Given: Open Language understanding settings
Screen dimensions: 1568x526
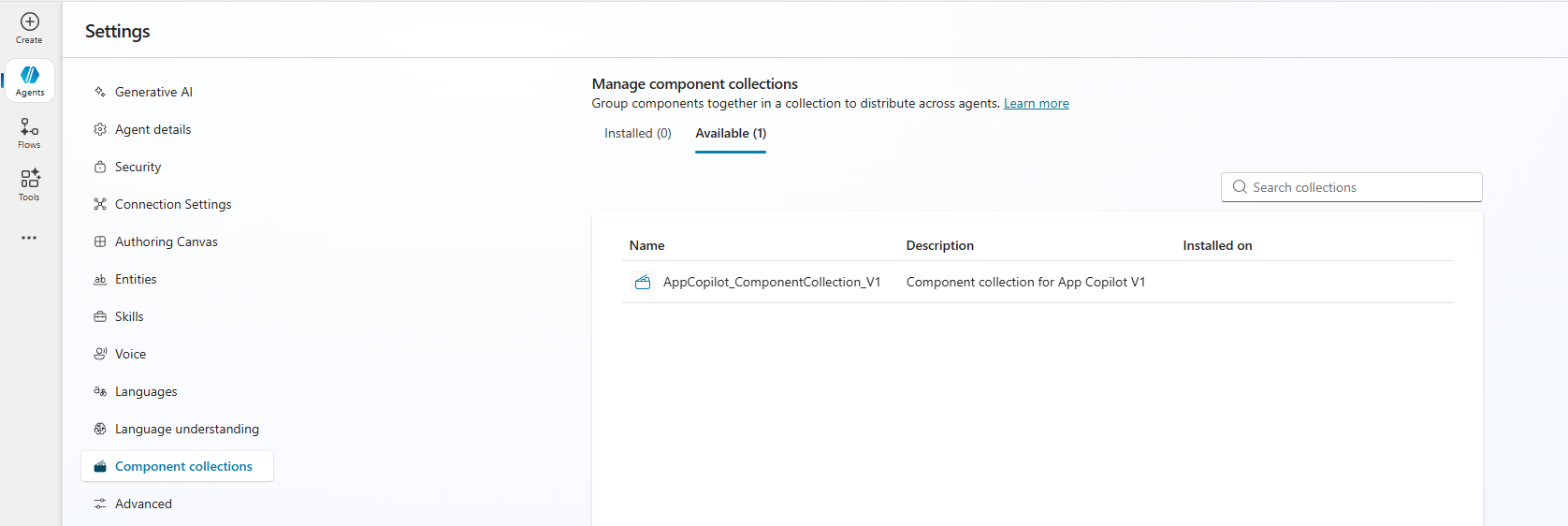Looking at the screenshot, I should click(x=186, y=429).
